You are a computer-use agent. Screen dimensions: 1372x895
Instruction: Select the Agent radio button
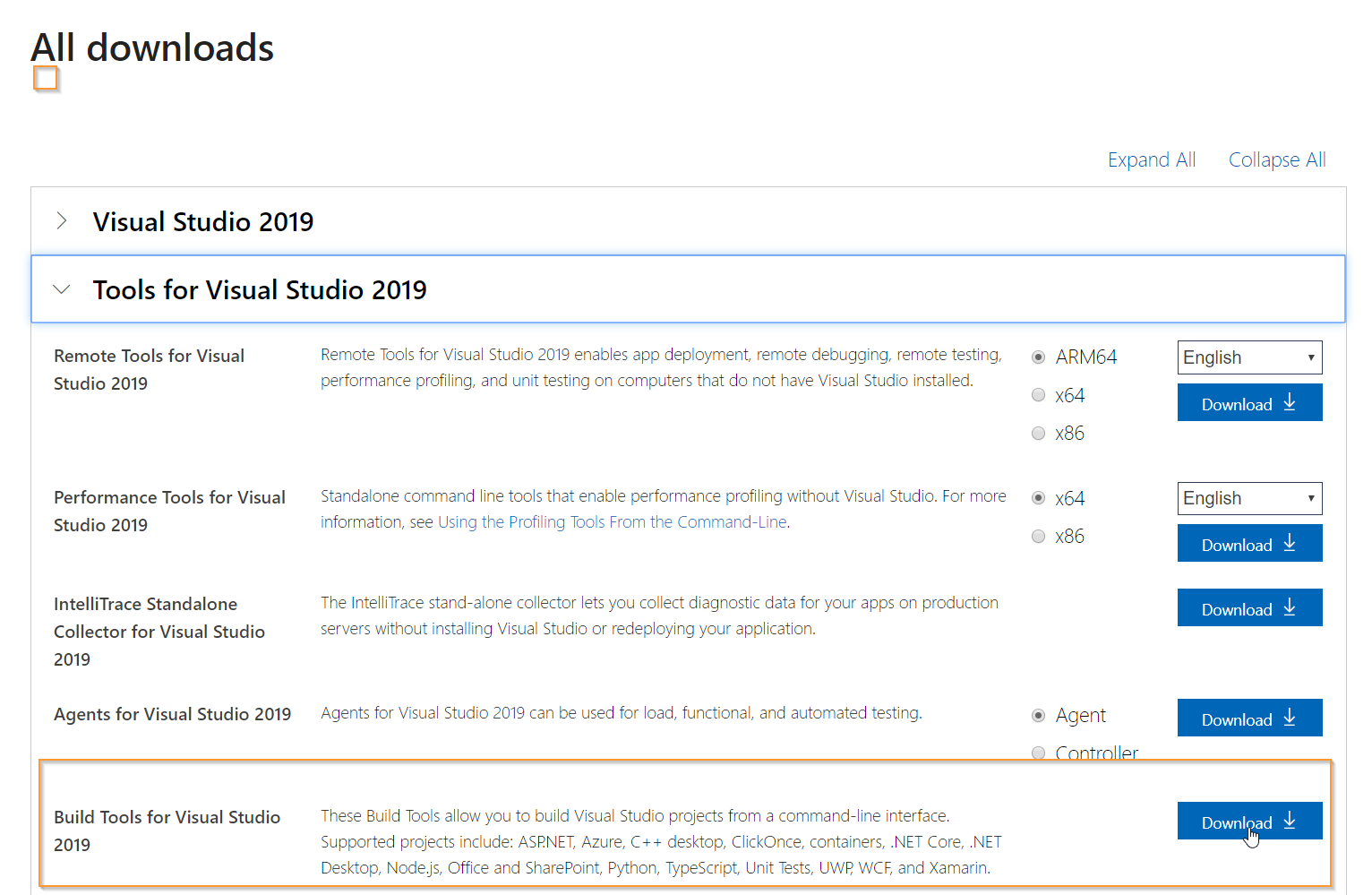[x=1039, y=716]
